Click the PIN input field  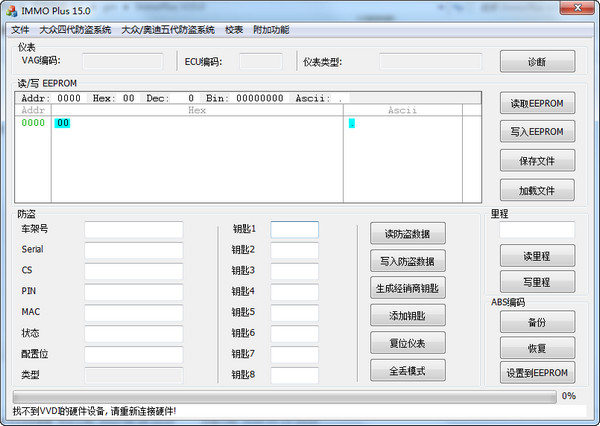(x=134, y=292)
